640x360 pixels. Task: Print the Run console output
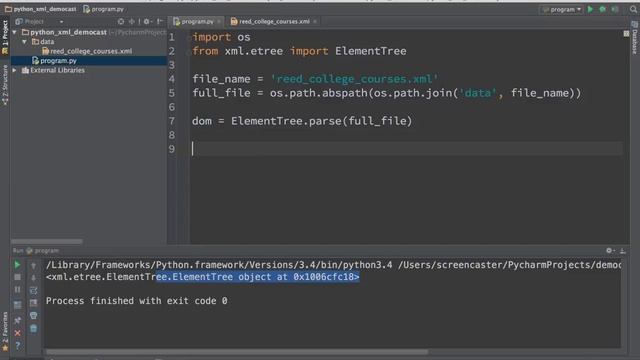[33, 316]
